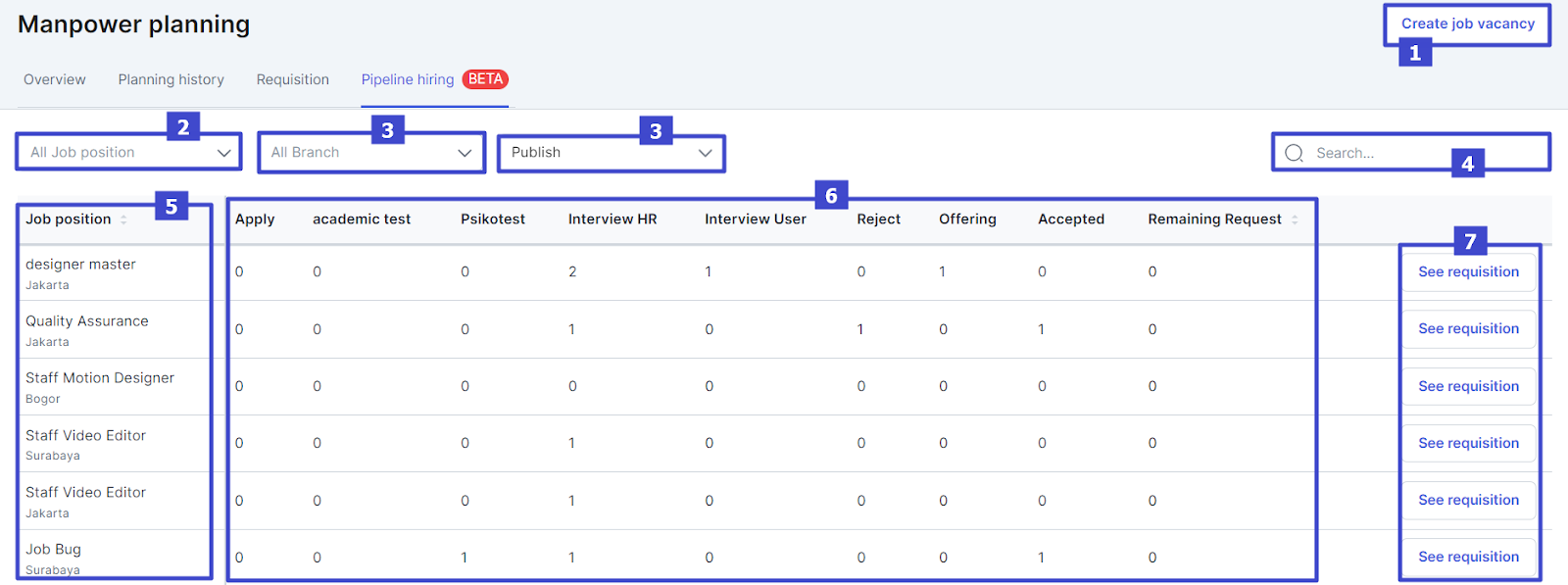1568x585 pixels.
Task: Open designer master Interview HR count
Action: [572, 272]
